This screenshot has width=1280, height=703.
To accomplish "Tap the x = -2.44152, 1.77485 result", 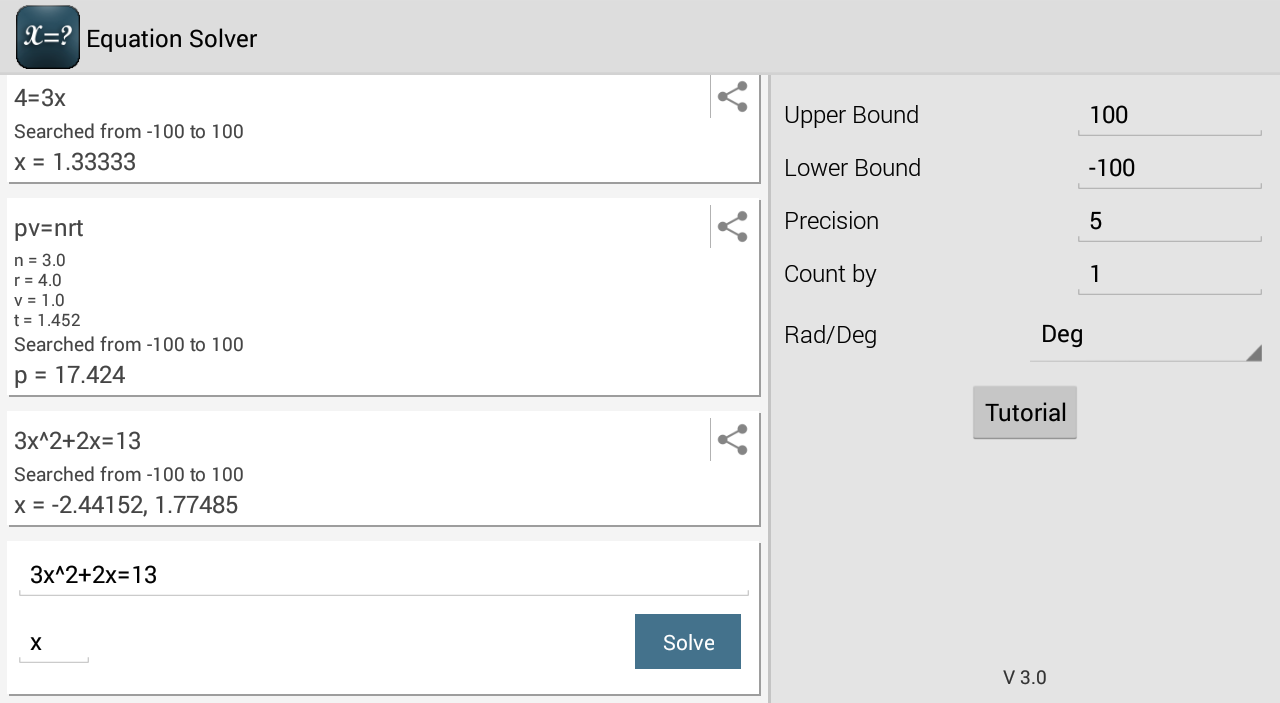I will point(127,505).
